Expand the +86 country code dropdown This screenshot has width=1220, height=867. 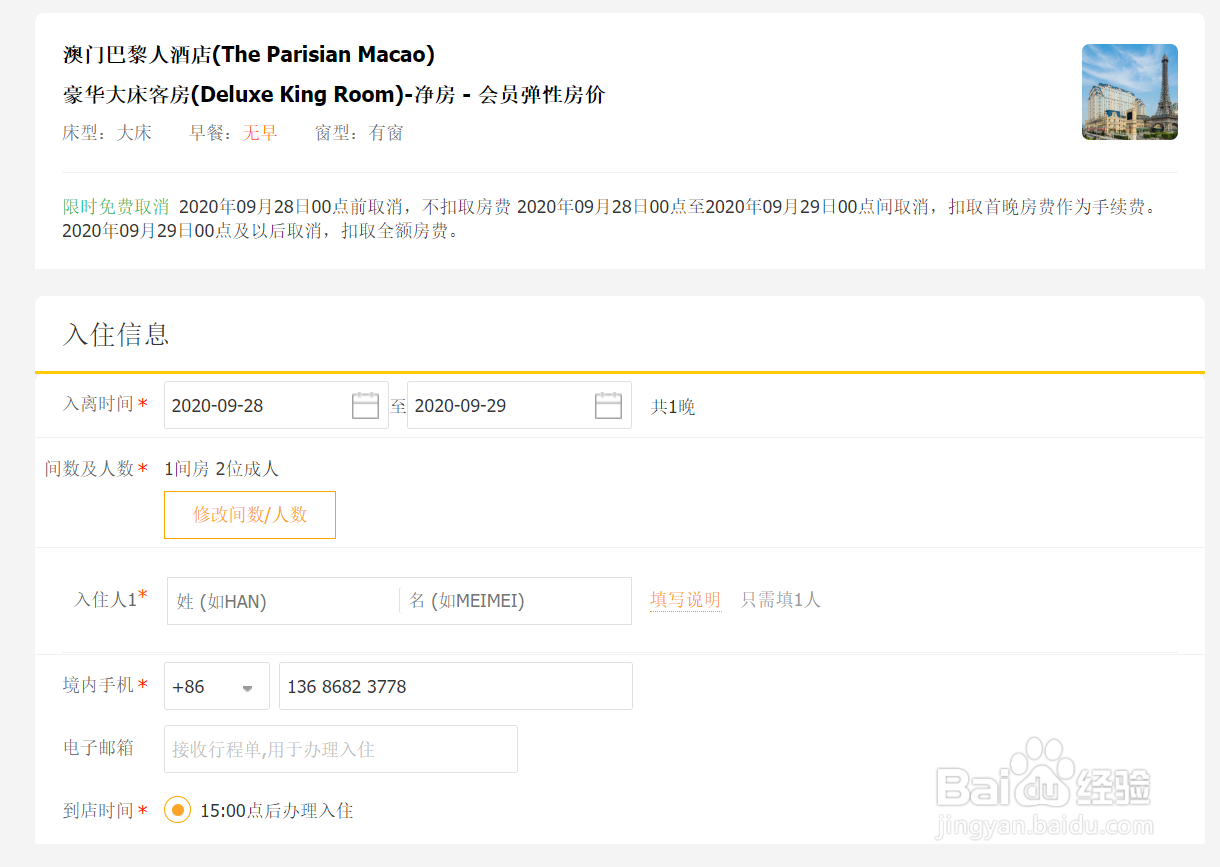[217, 686]
